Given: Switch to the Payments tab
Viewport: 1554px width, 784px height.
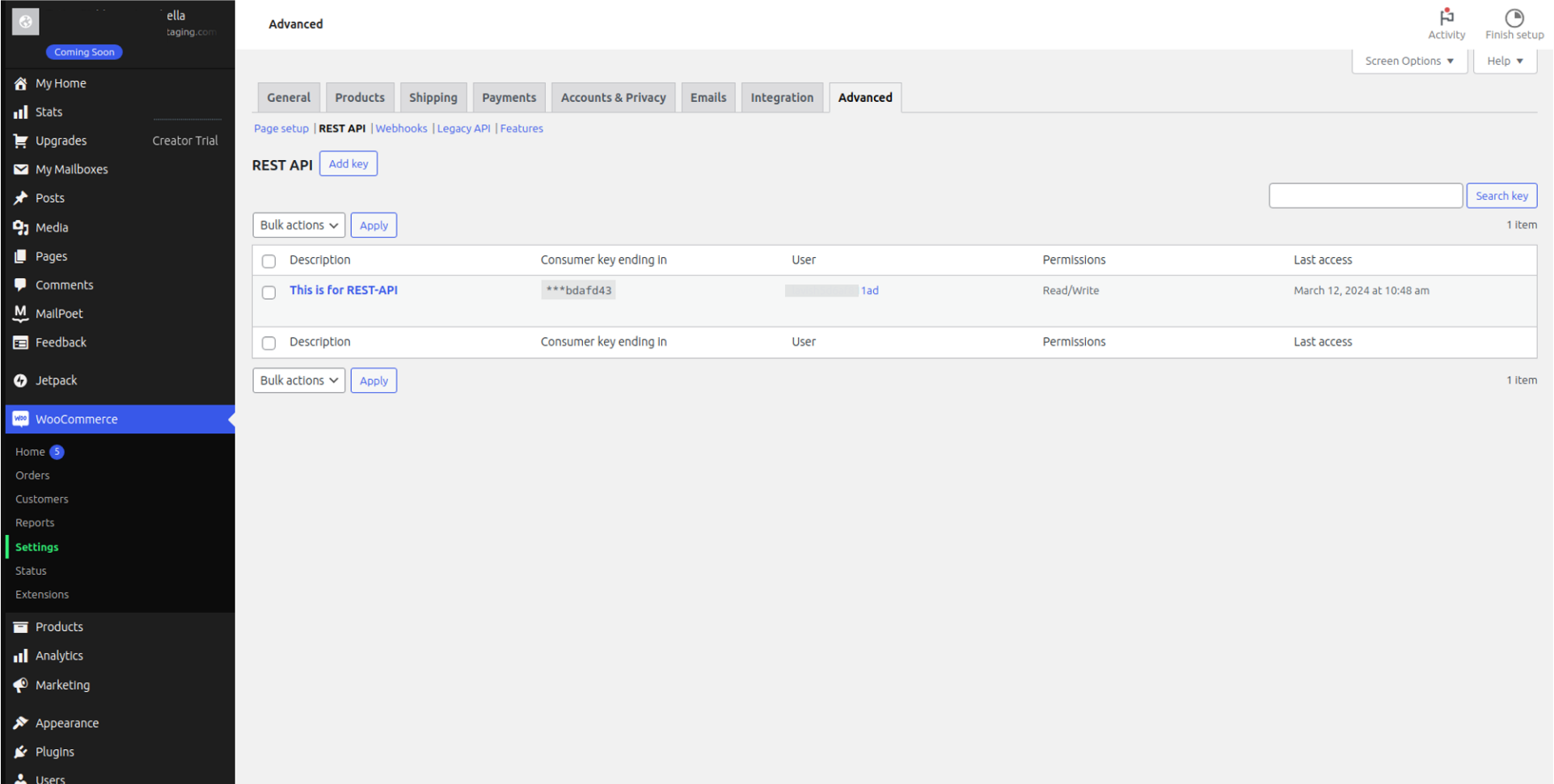Looking at the screenshot, I should (509, 98).
